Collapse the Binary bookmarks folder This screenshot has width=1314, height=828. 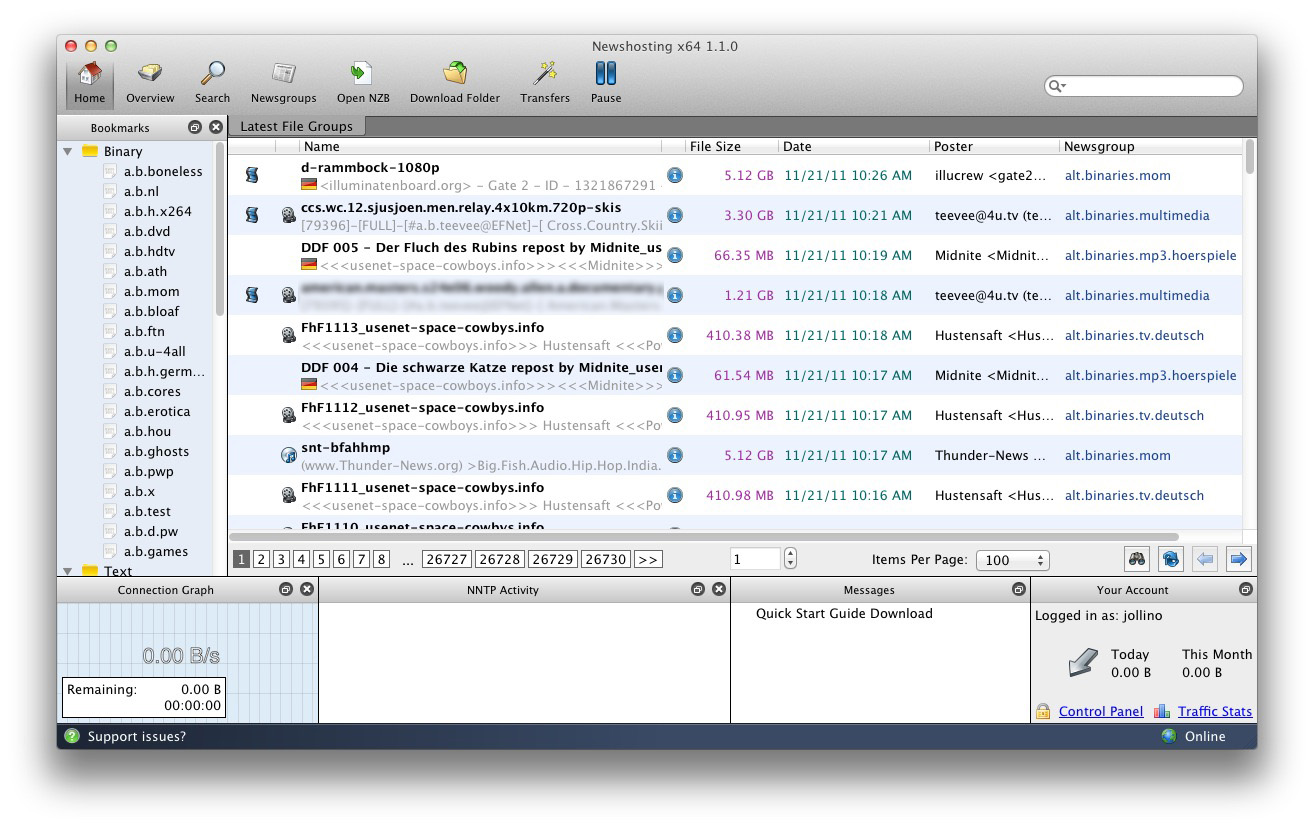tap(68, 152)
